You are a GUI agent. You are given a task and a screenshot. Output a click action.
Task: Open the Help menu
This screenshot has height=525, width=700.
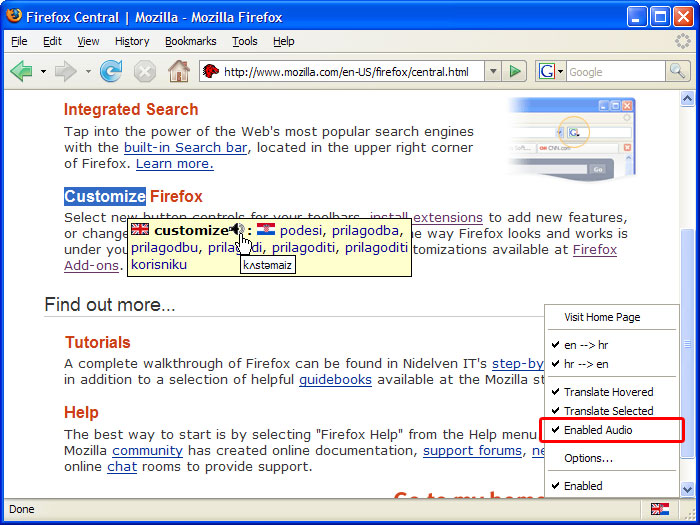283,42
